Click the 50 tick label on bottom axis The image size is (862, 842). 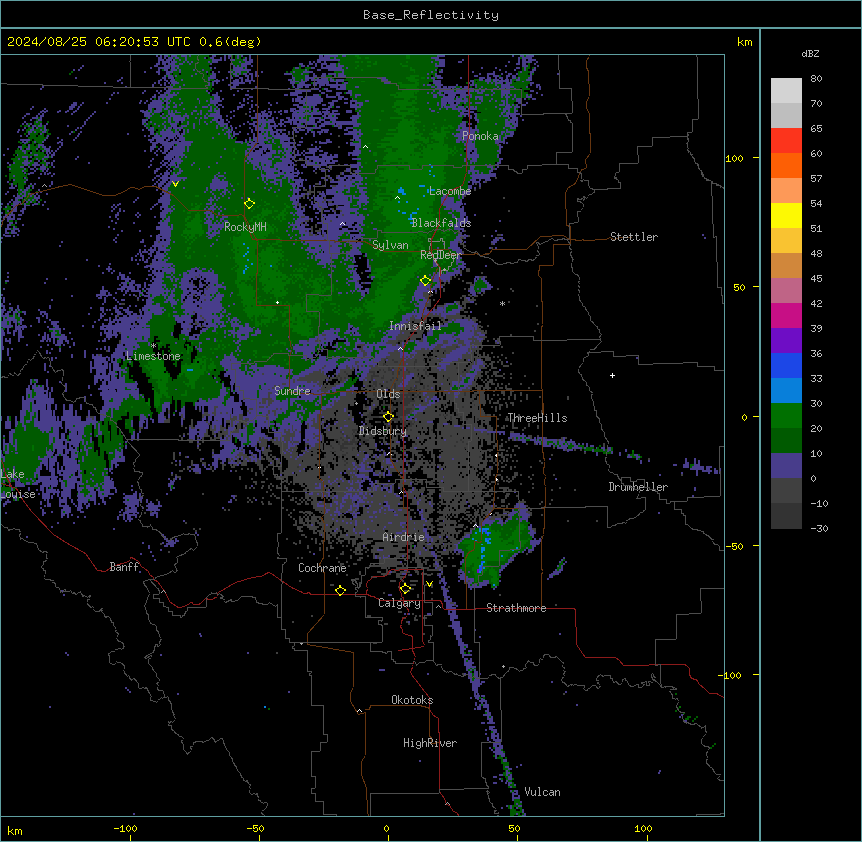pyautogui.click(x=515, y=828)
